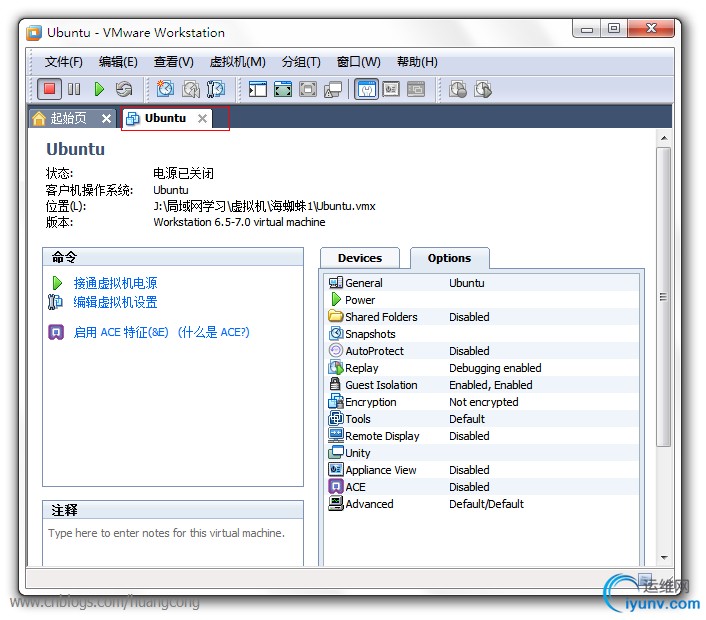The image size is (706, 620).
Task: Open the 编辑(E) menu
Action: (118, 62)
